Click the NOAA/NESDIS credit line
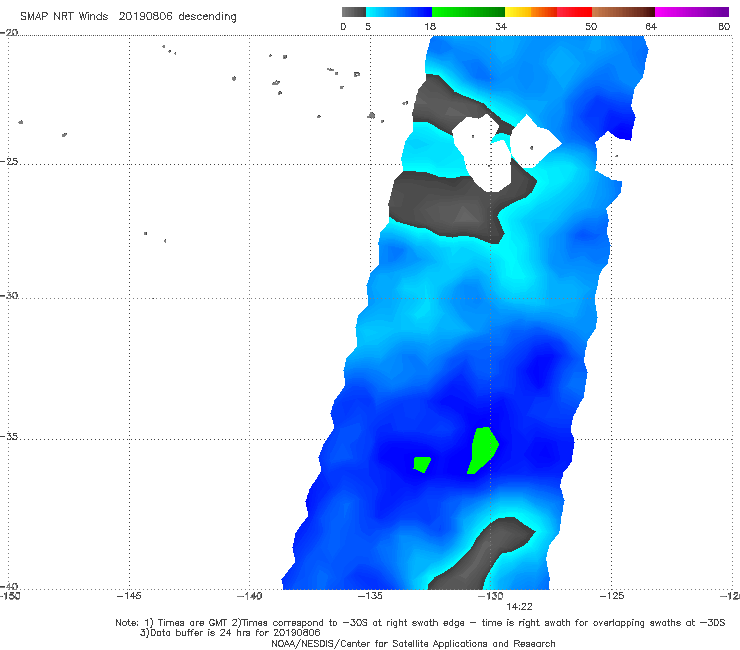 [413, 643]
